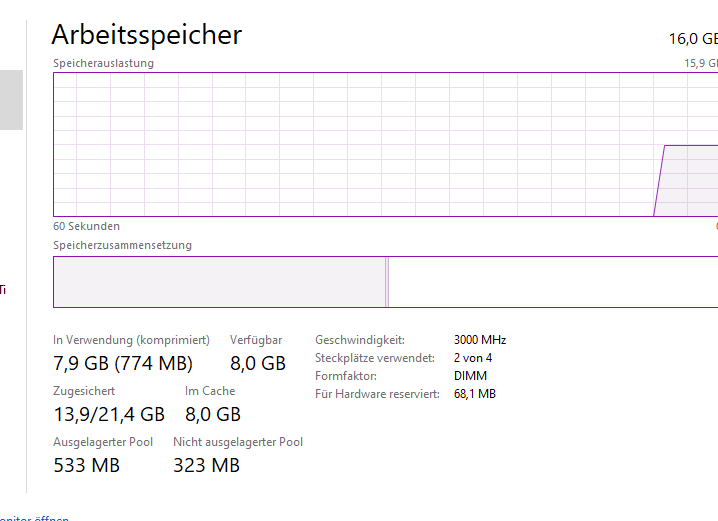Click the Geschwindigkeit value 3000 MHz
This screenshot has width=718, height=521.
(x=480, y=340)
